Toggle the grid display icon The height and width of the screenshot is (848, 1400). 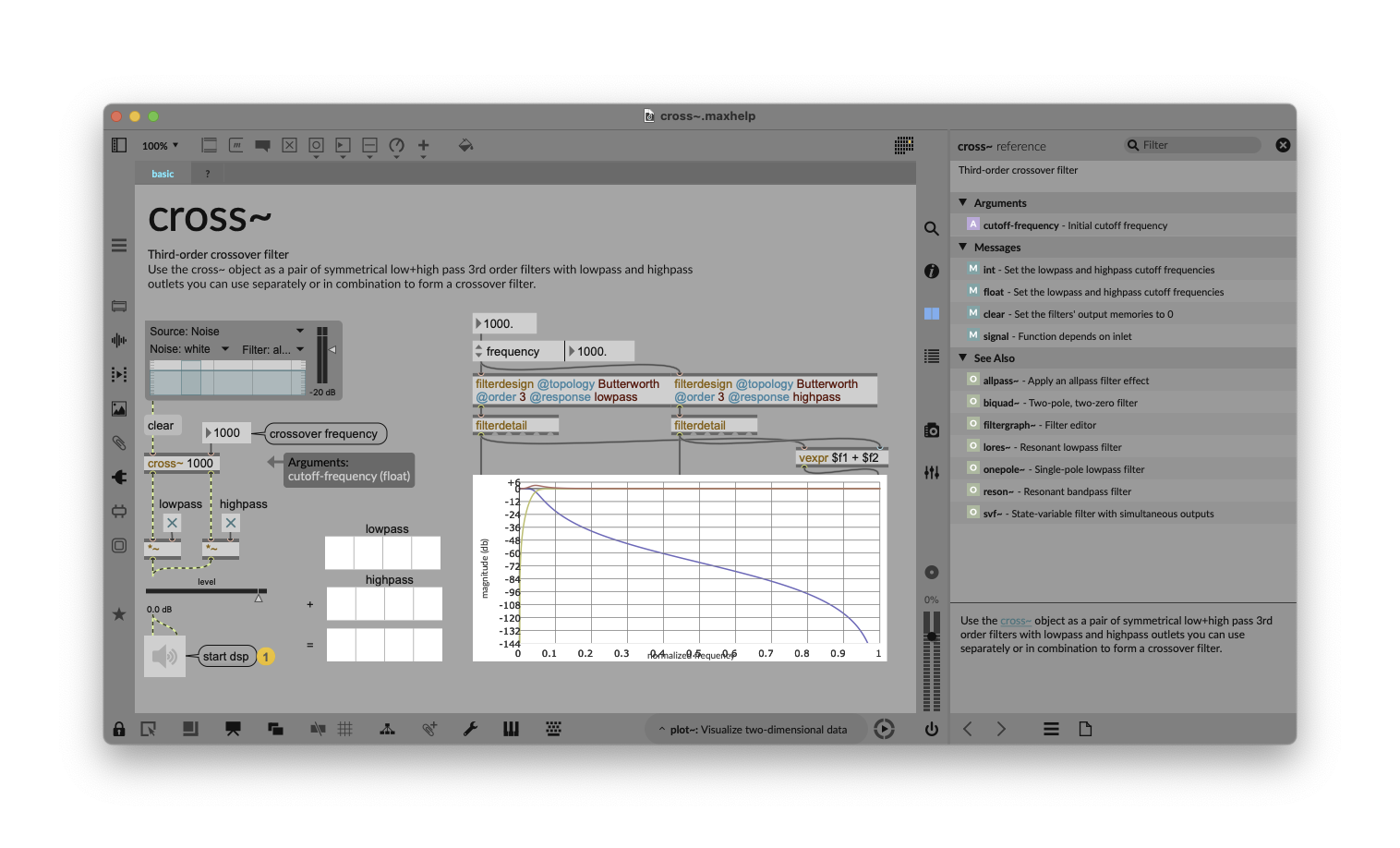click(x=345, y=729)
